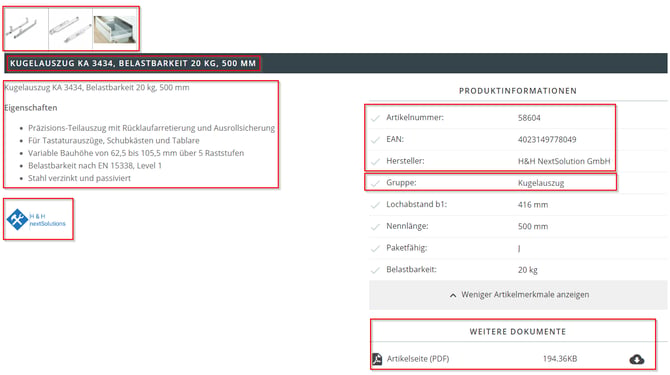Click the checkmark beside Gruppe row
Viewport: 670px width, 375px height.
click(x=375, y=184)
